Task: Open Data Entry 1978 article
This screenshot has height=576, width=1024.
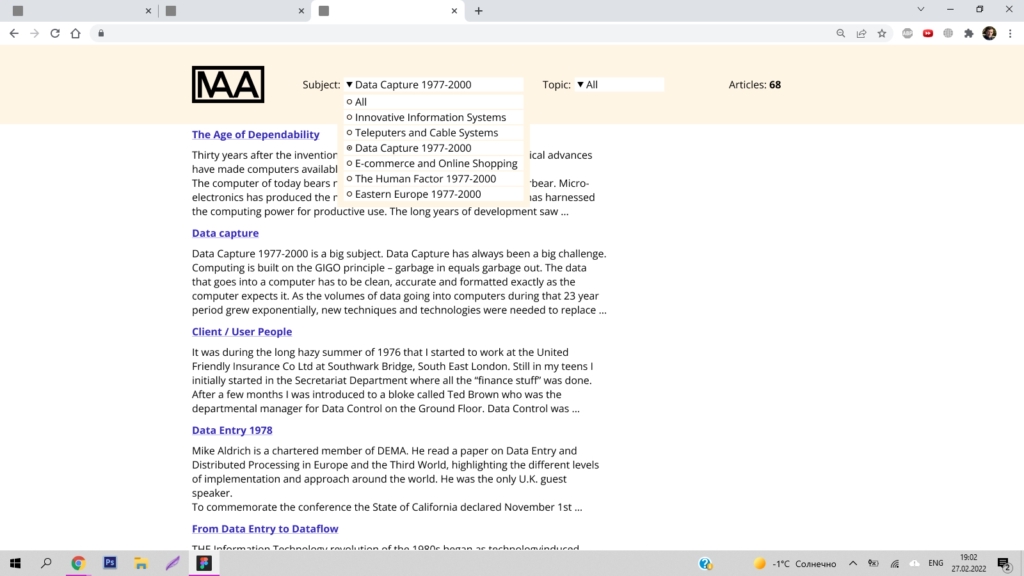Action: (232, 430)
